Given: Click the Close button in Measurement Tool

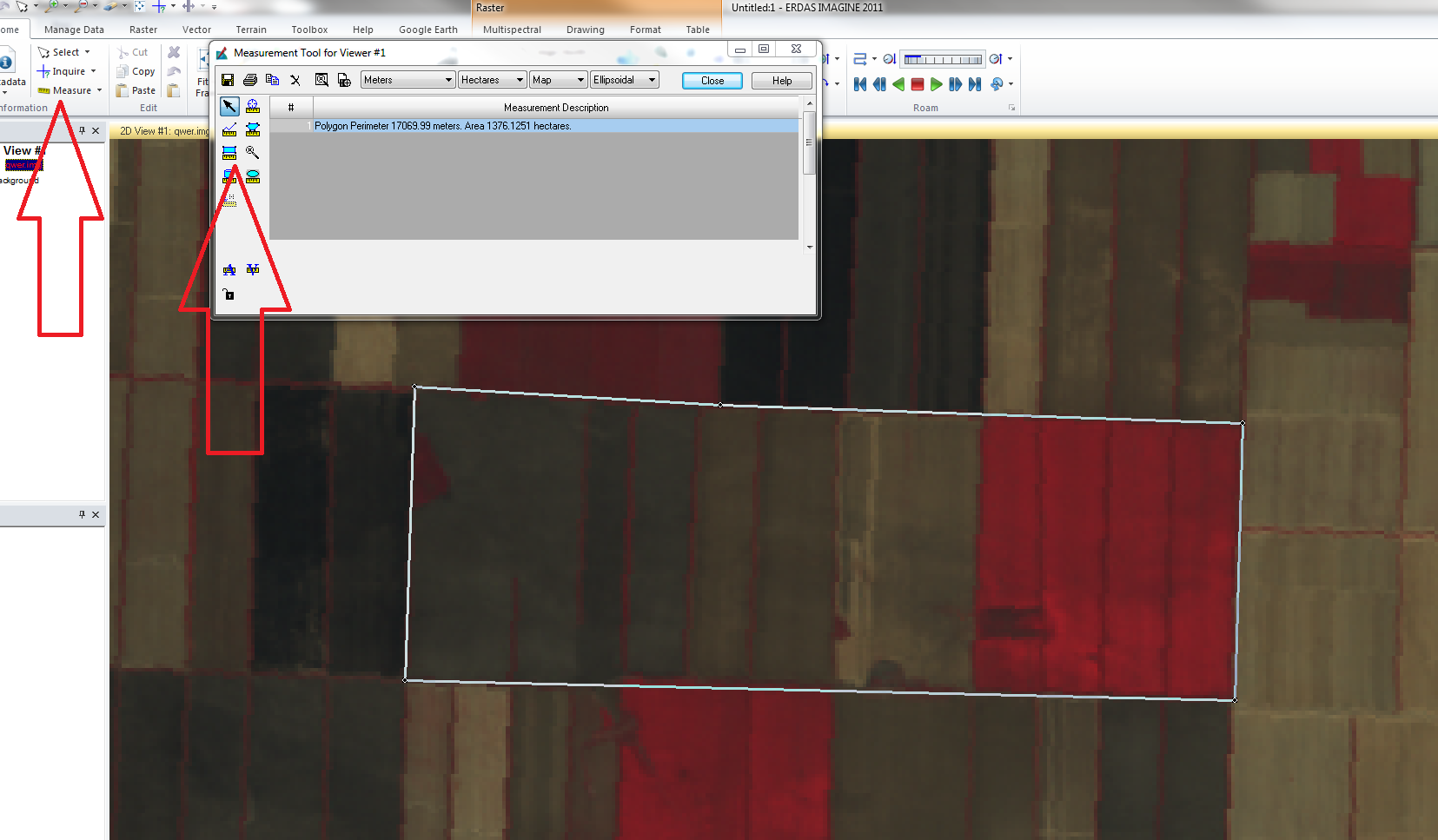Looking at the screenshot, I should 712,81.
